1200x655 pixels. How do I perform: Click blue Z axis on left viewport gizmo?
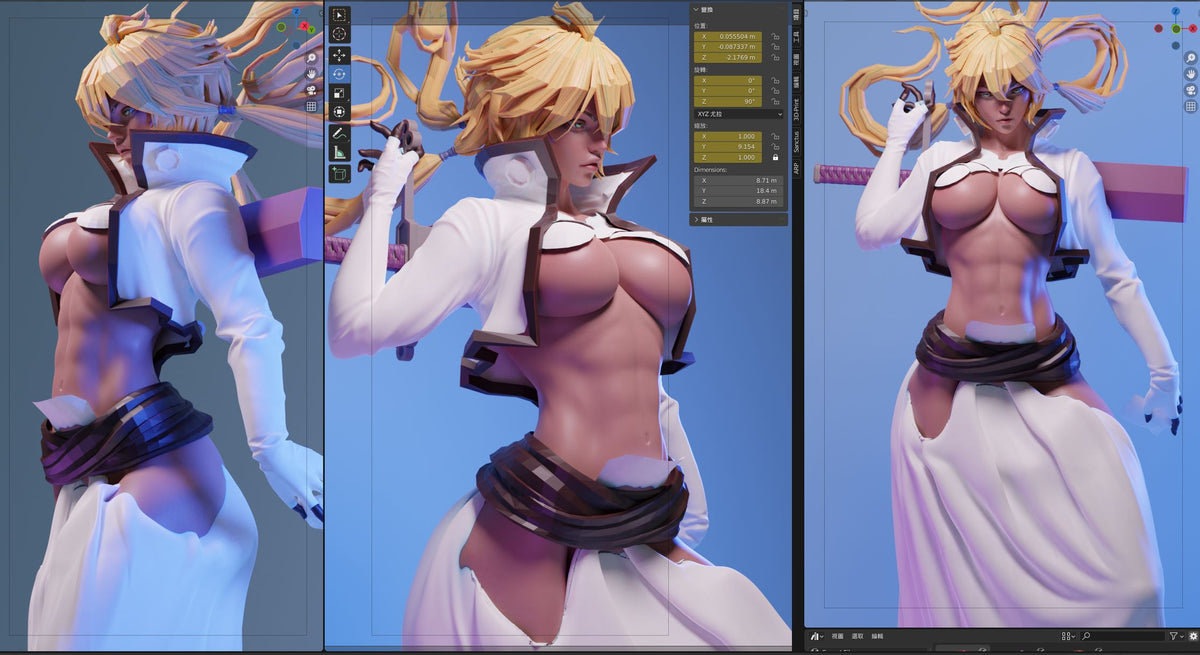[x=296, y=11]
